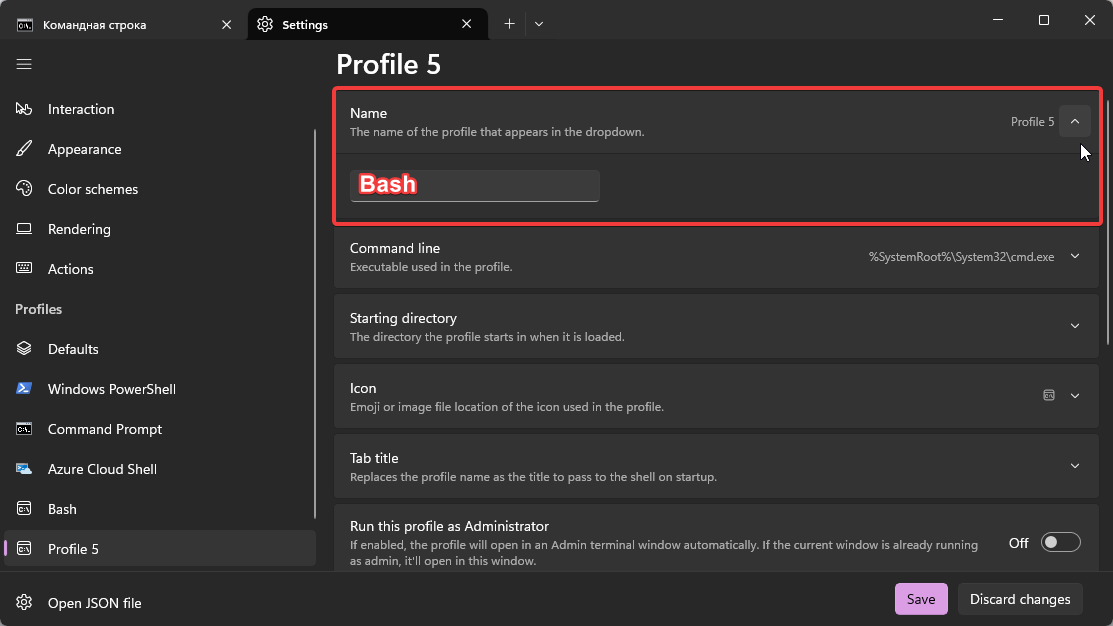The image size is (1113, 626).
Task: Click the hamburger menu icon in sidebar
Action: (x=24, y=64)
